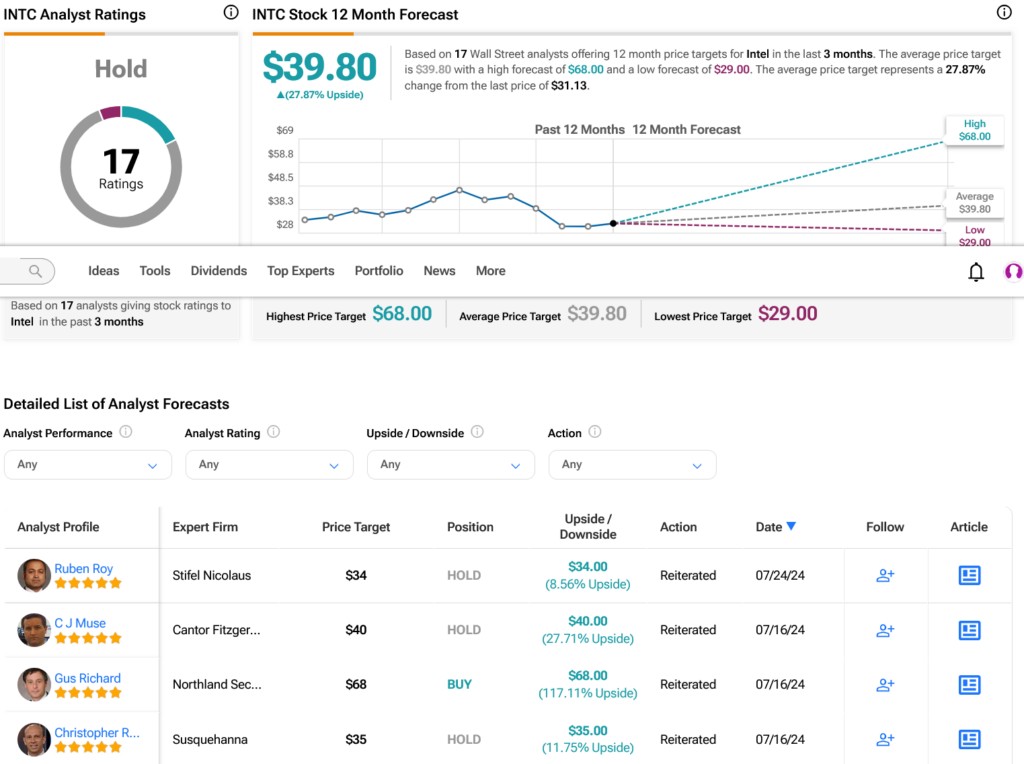This screenshot has width=1024, height=764.
Task: Open the Dividends menu
Action: [218, 271]
